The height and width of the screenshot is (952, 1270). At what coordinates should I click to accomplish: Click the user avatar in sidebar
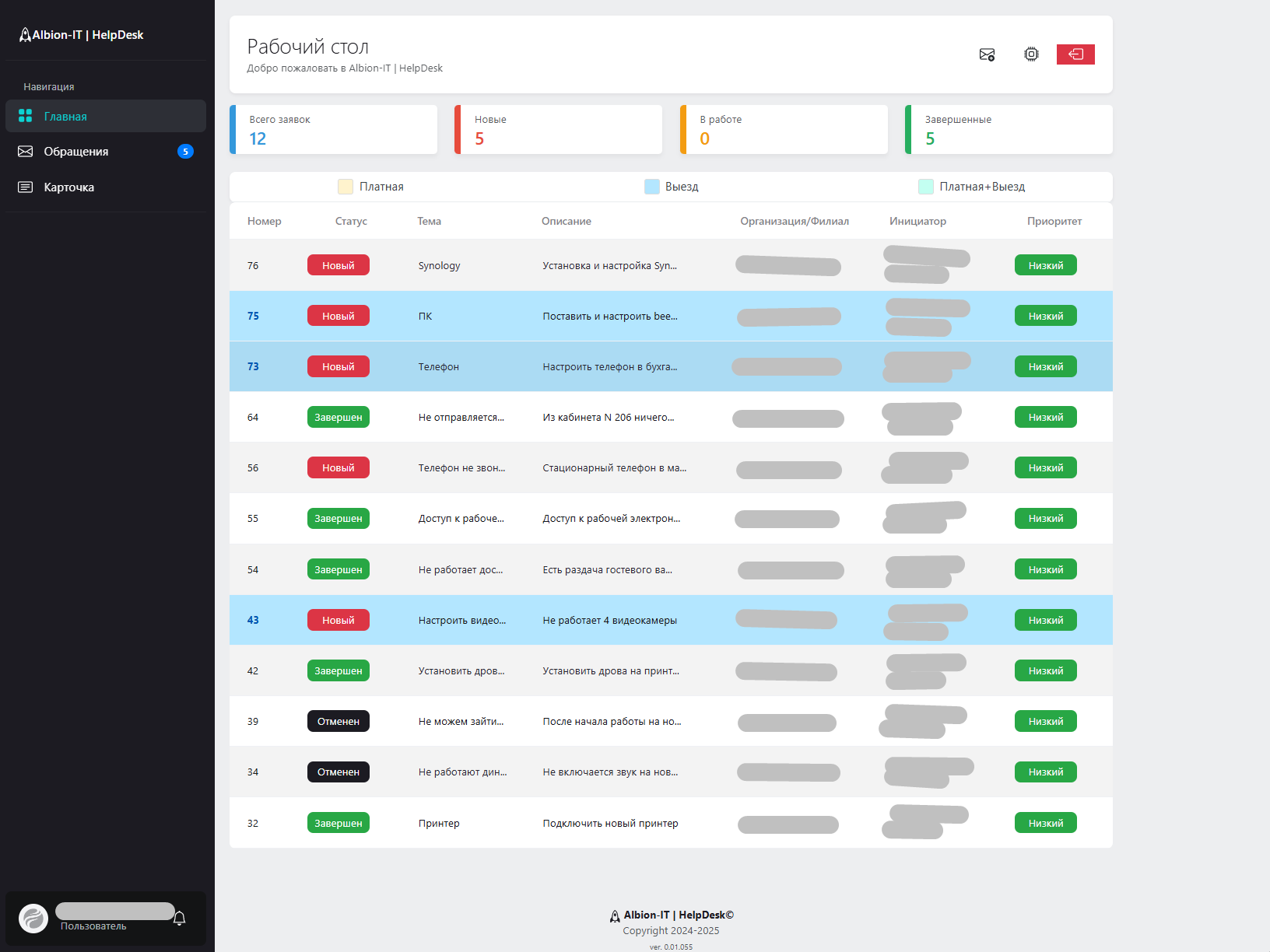coord(33,919)
